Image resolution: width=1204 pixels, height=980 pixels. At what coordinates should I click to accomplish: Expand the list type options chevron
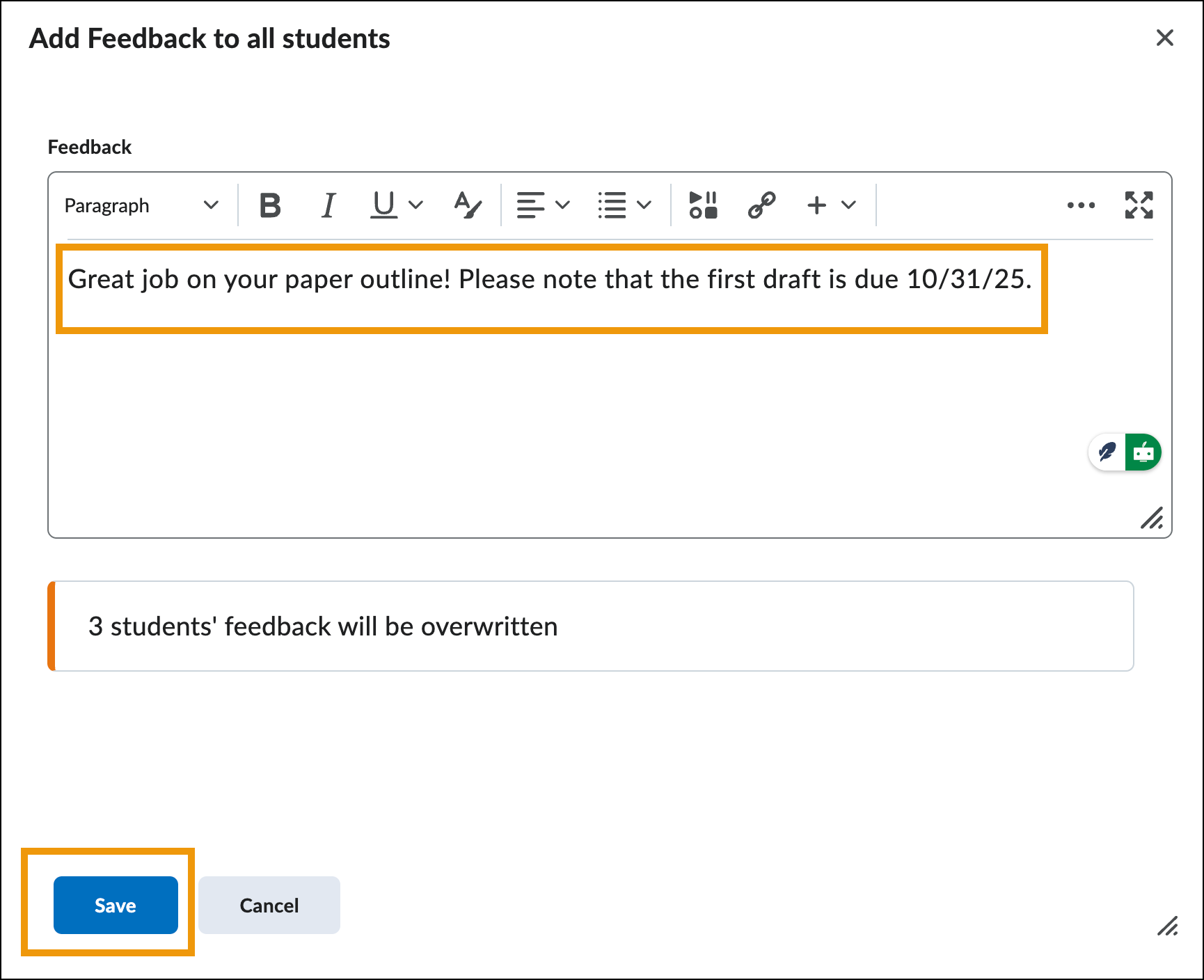pos(644,205)
